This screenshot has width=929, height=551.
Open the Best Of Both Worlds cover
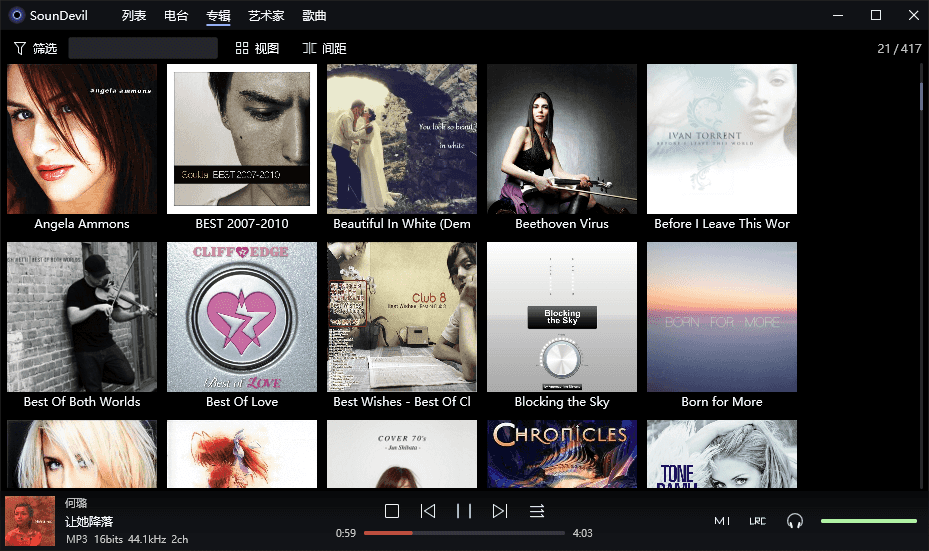click(x=82, y=316)
